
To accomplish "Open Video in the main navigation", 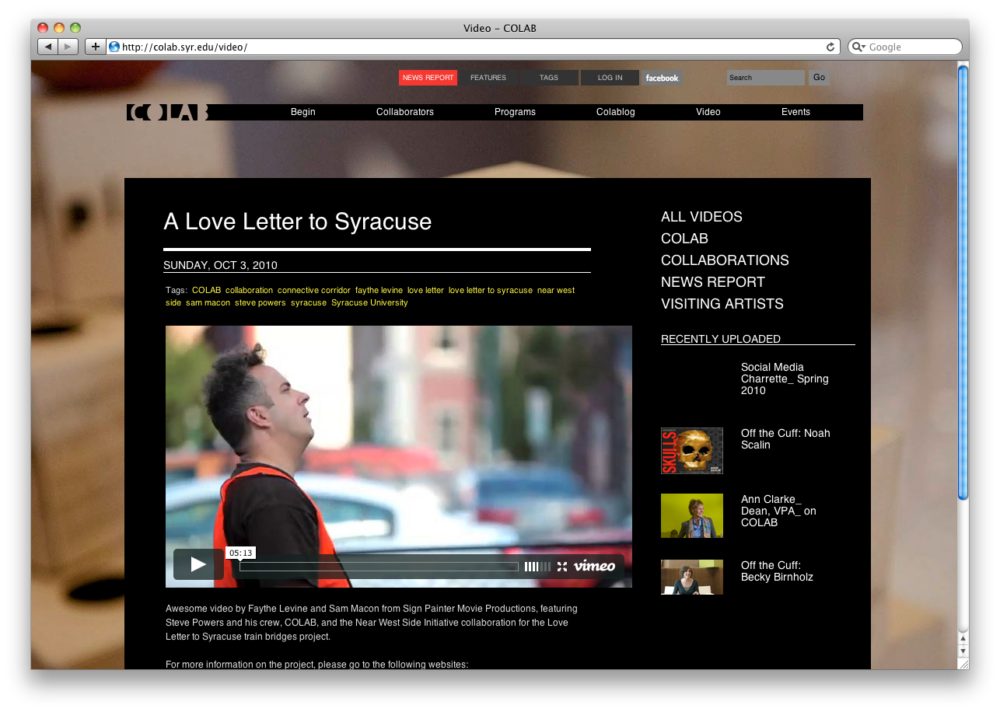I will tap(708, 112).
